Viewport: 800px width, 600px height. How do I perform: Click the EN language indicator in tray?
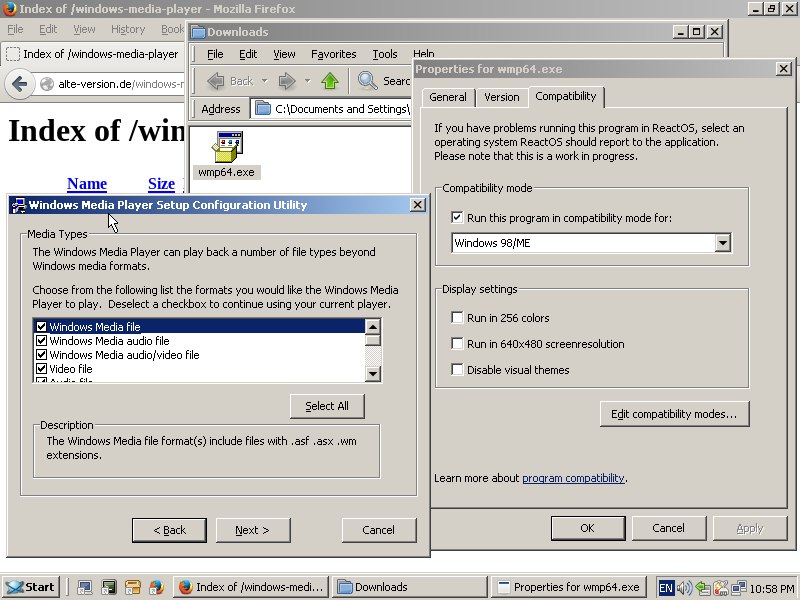[x=666, y=588]
